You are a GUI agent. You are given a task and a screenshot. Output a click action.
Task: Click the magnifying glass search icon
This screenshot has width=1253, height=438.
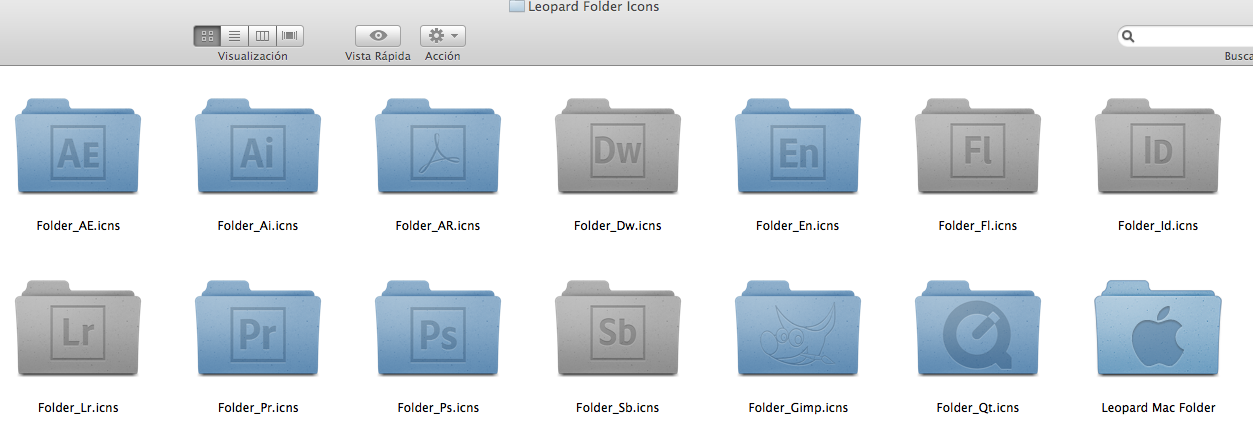(1129, 36)
